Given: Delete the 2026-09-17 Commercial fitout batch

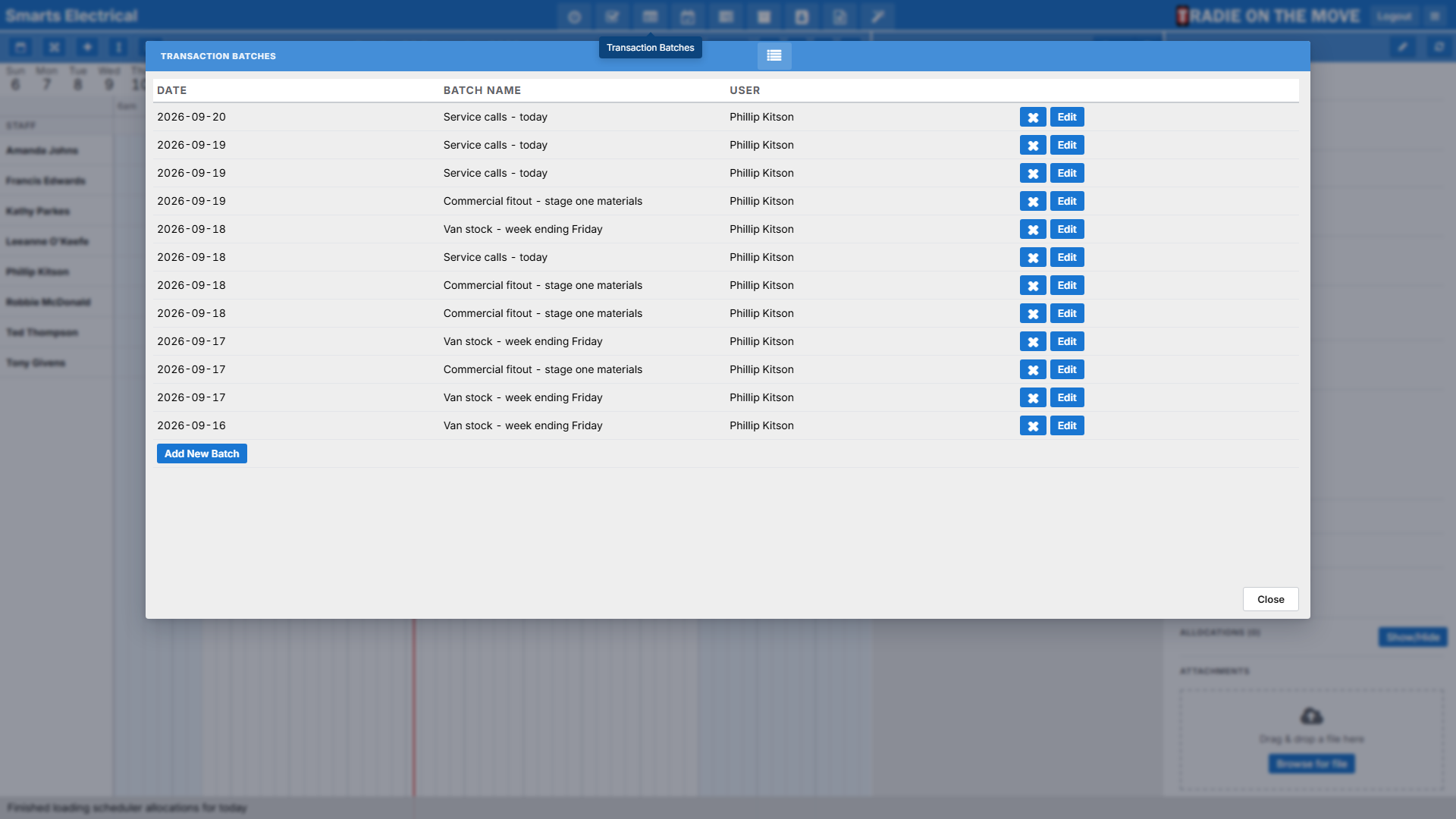Looking at the screenshot, I should (1033, 369).
